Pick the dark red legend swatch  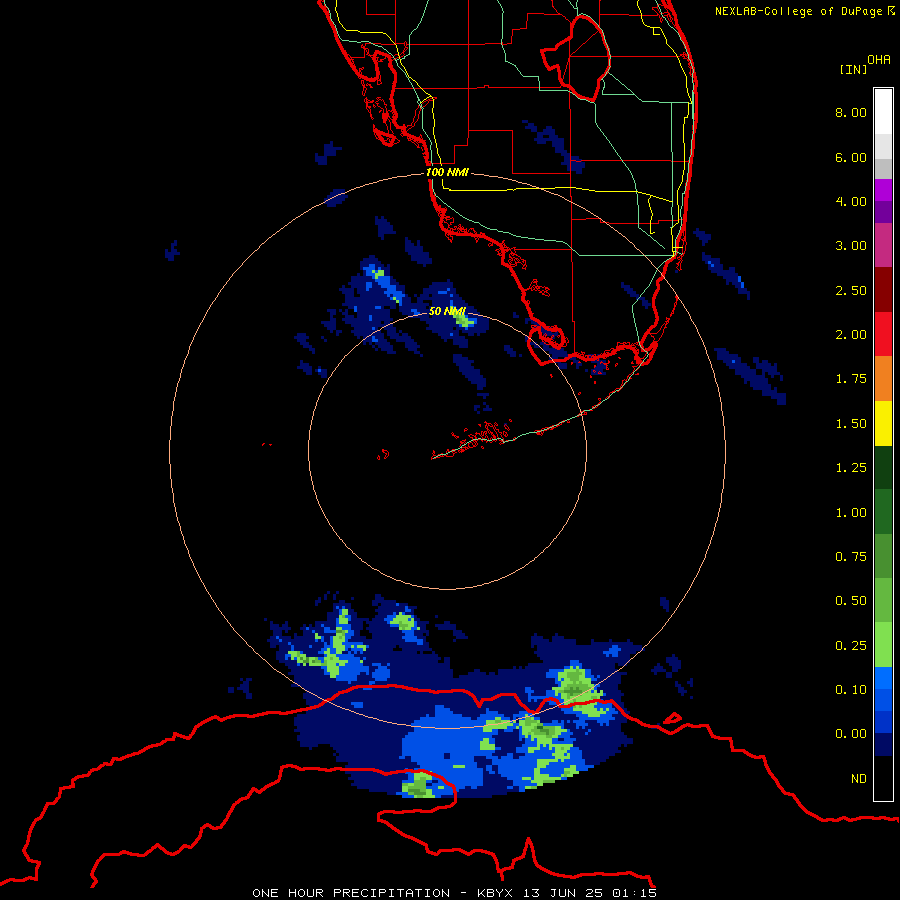tap(883, 290)
